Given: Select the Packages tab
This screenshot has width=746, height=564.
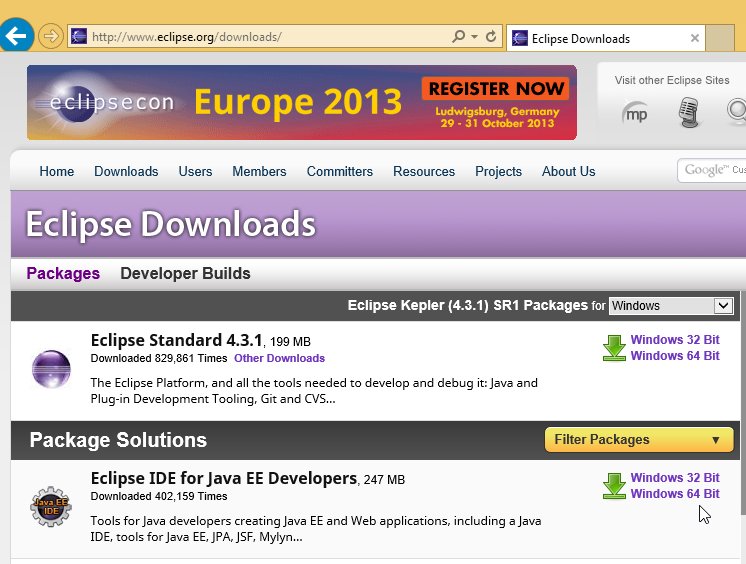Looking at the screenshot, I should [x=63, y=274].
